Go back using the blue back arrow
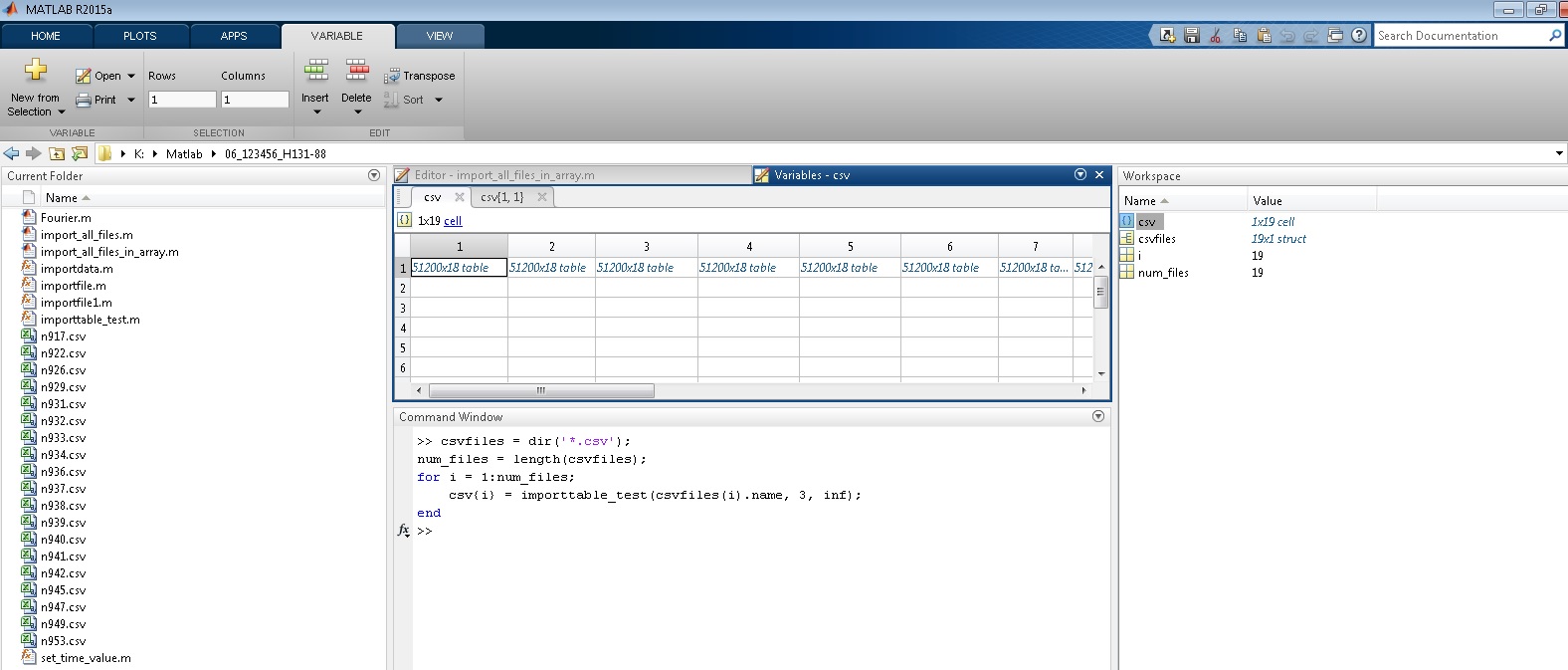The image size is (1568, 670). [x=11, y=153]
